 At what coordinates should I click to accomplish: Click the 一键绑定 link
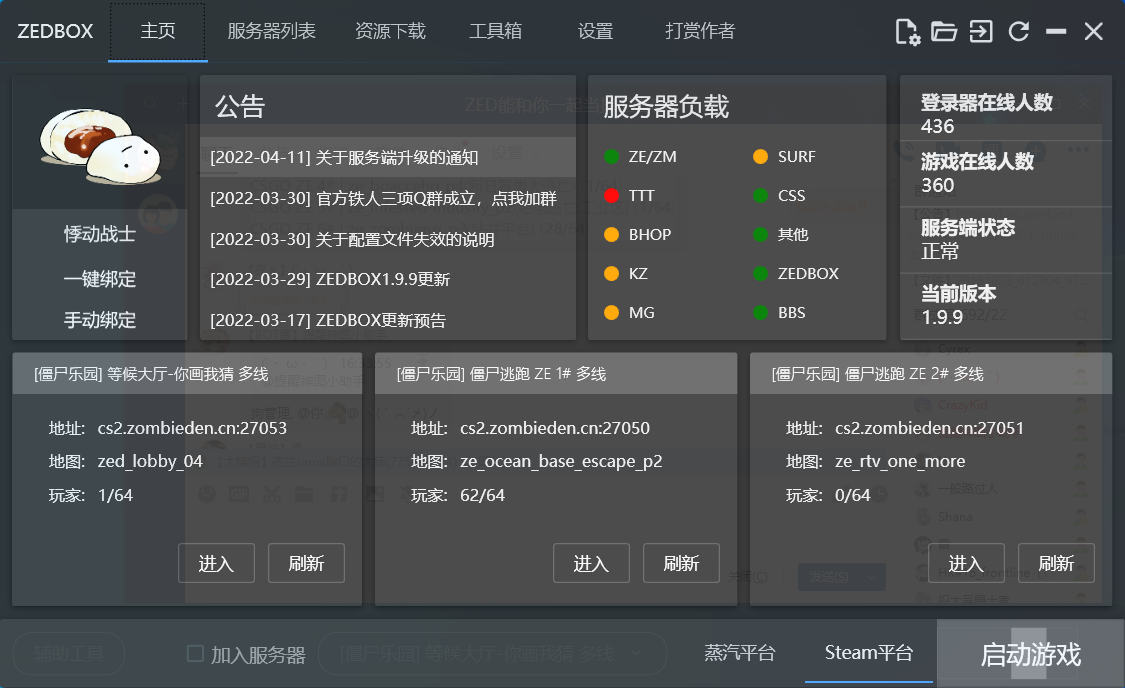click(x=100, y=279)
